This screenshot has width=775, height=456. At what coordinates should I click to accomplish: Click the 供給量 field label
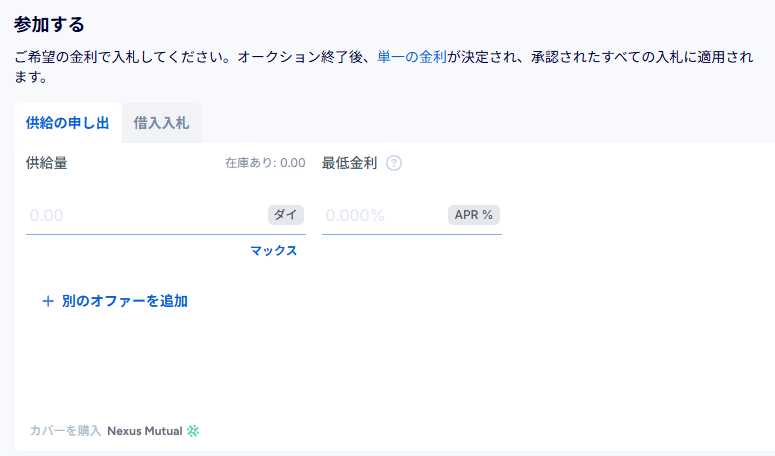coord(47,162)
